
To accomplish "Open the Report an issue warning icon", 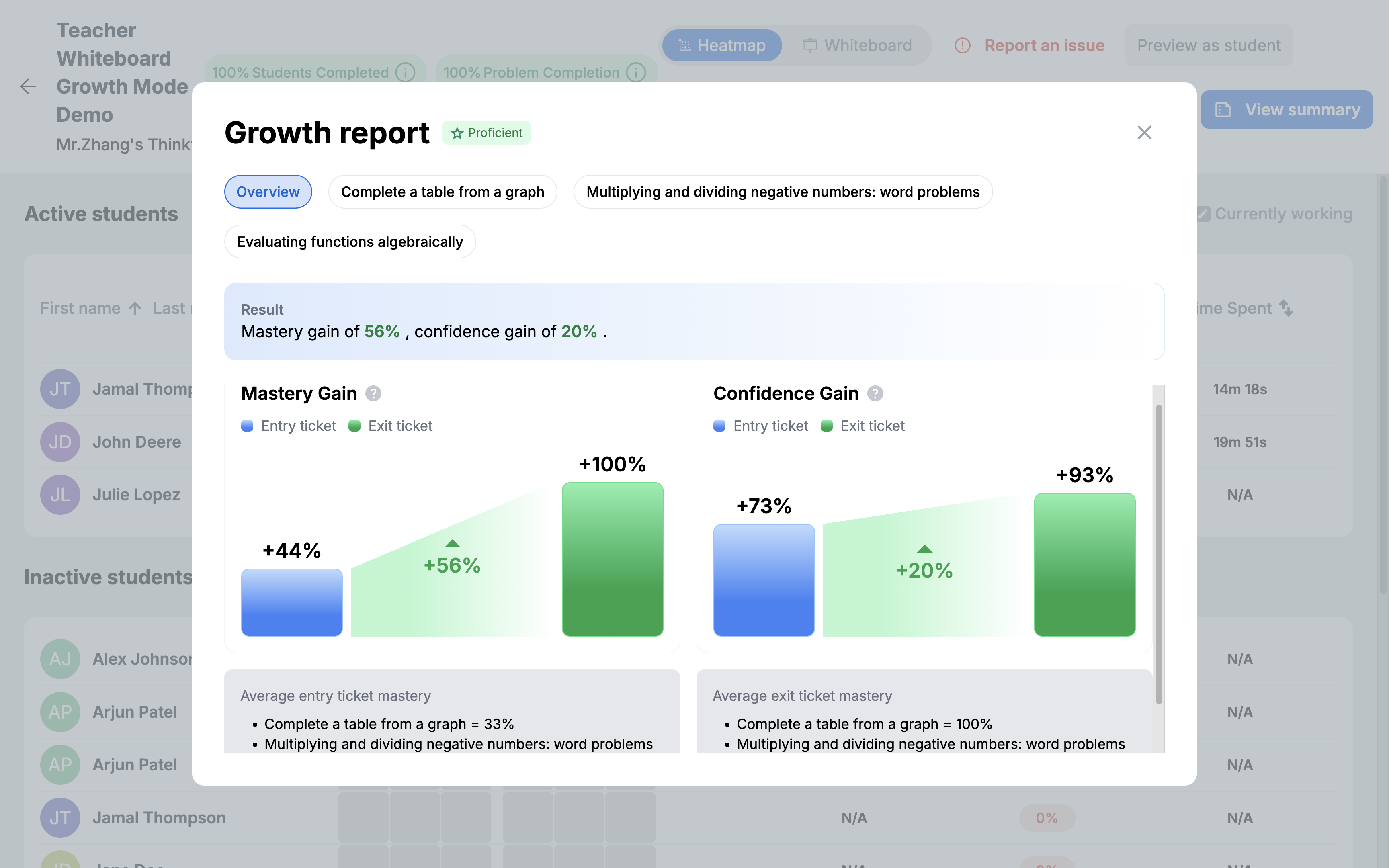I will point(963,45).
